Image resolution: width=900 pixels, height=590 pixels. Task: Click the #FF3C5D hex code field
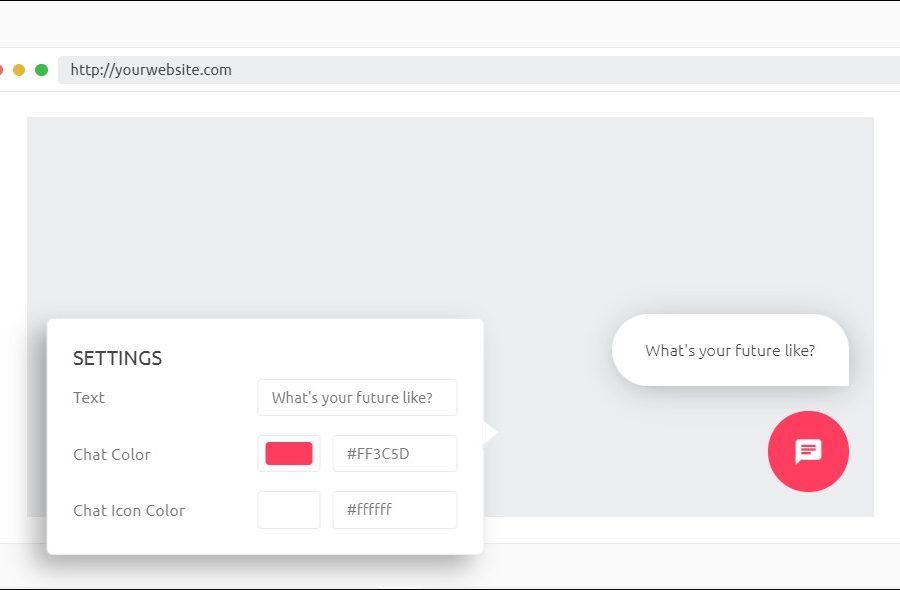(x=394, y=454)
